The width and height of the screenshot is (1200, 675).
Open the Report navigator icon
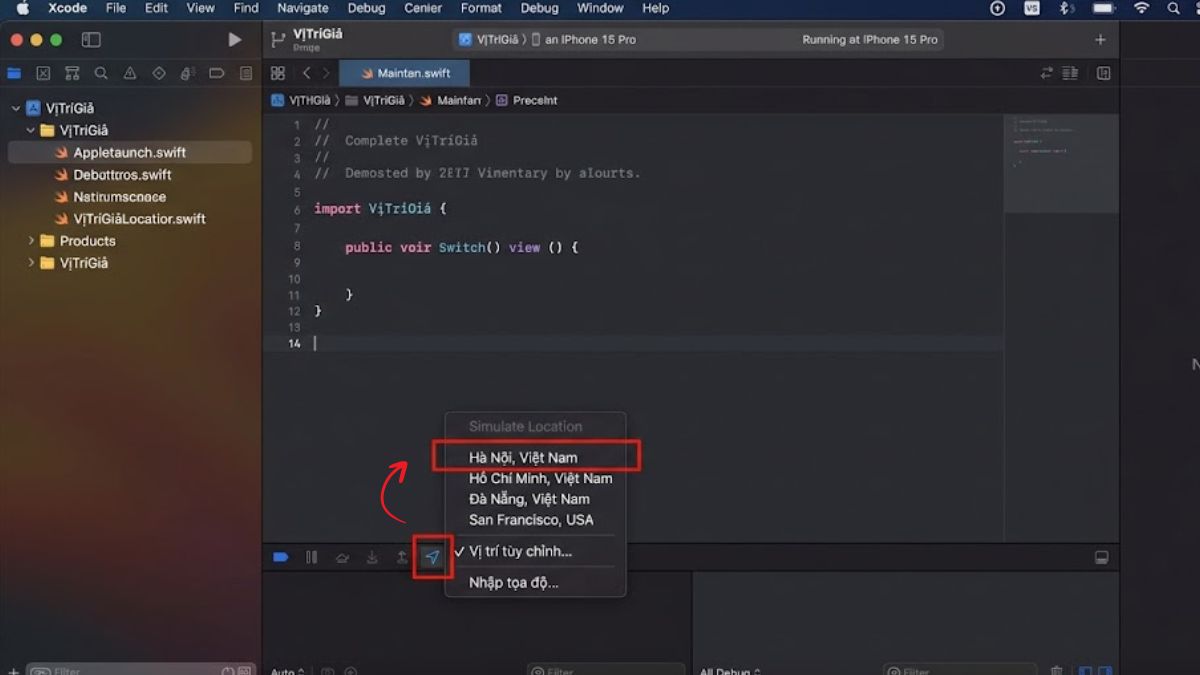(x=246, y=73)
